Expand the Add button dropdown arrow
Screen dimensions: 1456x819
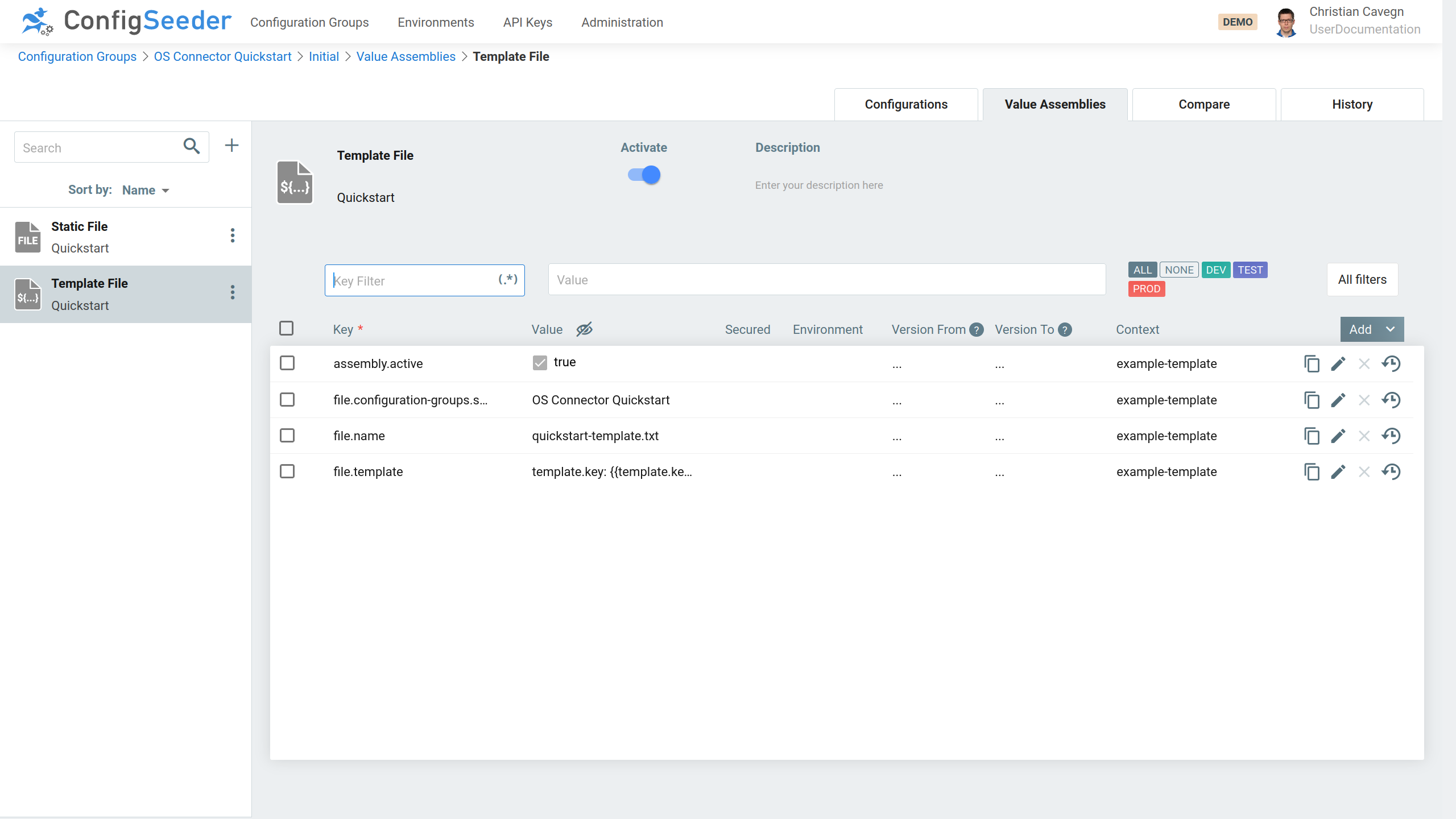(x=1391, y=329)
